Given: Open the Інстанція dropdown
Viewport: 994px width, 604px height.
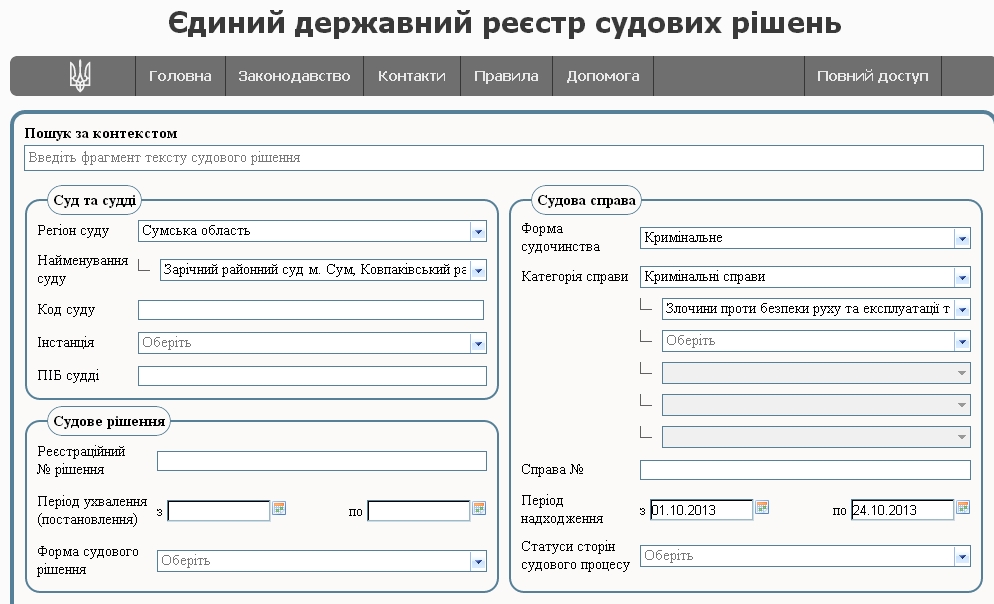Looking at the screenshot, I should coord(477,343).
